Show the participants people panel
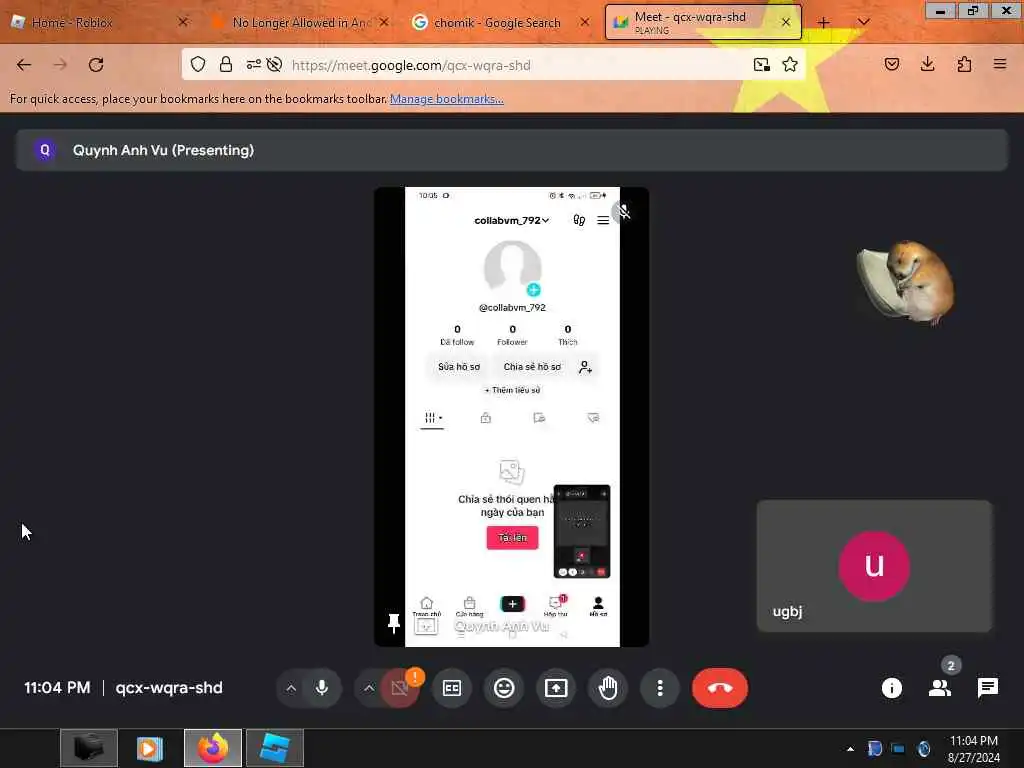This screenshot has height=768, width=1024. [940, 688]
